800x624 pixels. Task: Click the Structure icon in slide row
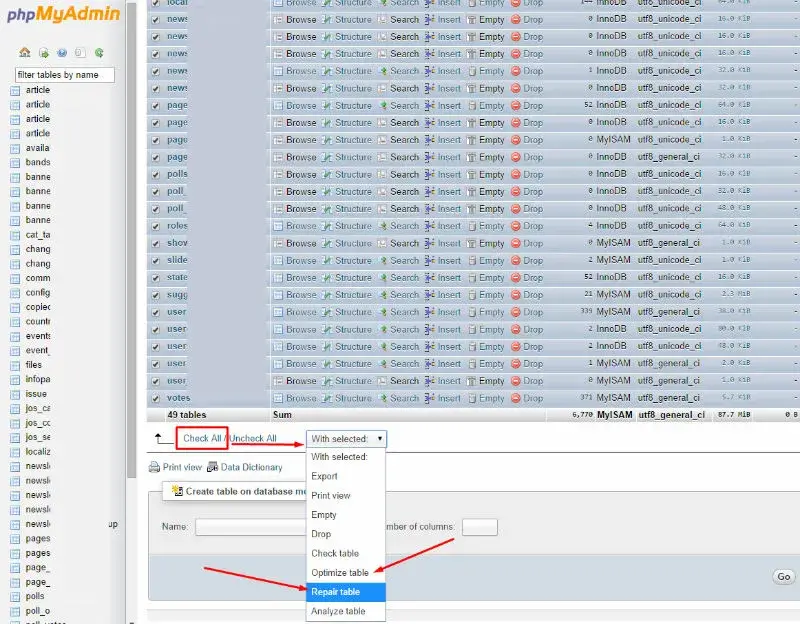coord(327,261)
